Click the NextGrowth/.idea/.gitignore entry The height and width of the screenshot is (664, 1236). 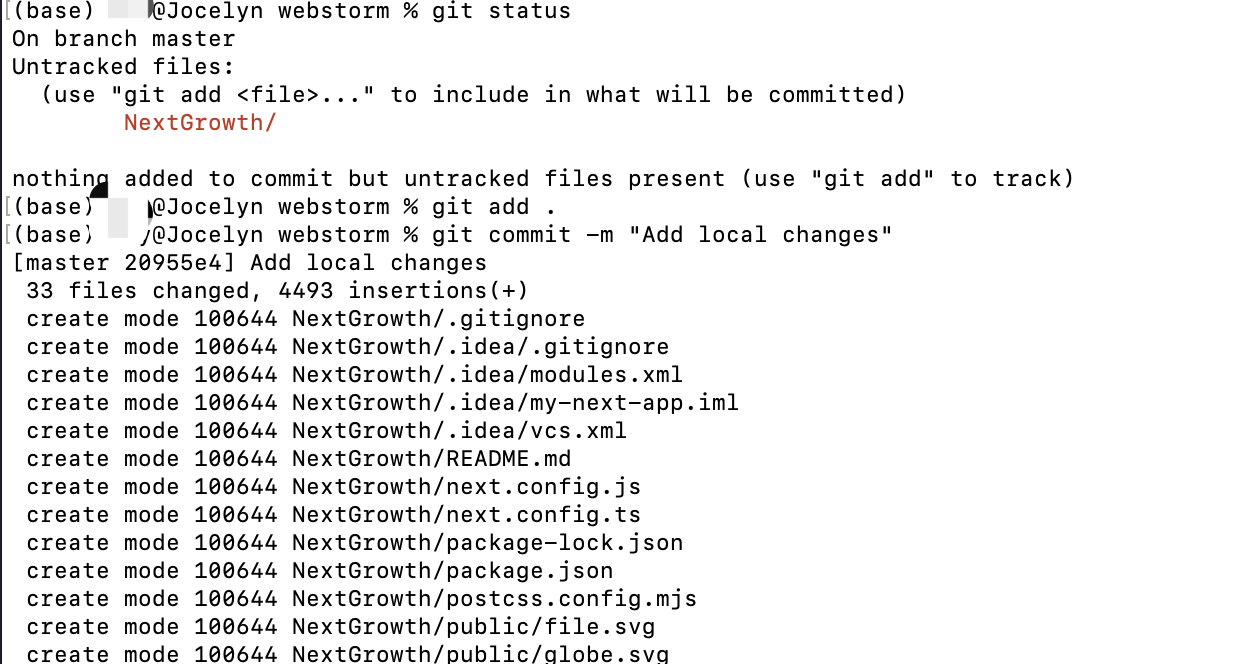click(x=348, y=347)
